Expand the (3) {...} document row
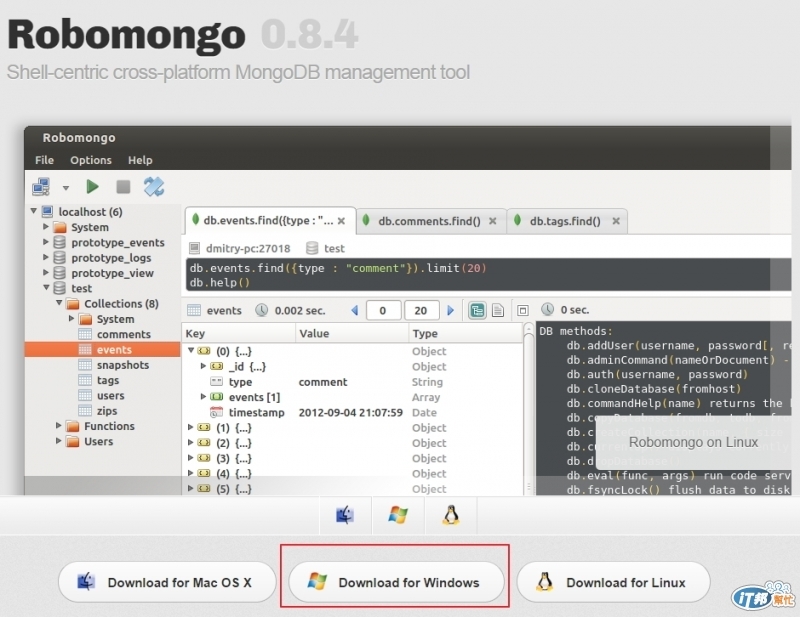The height and width of the screenshot is (617, 800). click(190, 458)
